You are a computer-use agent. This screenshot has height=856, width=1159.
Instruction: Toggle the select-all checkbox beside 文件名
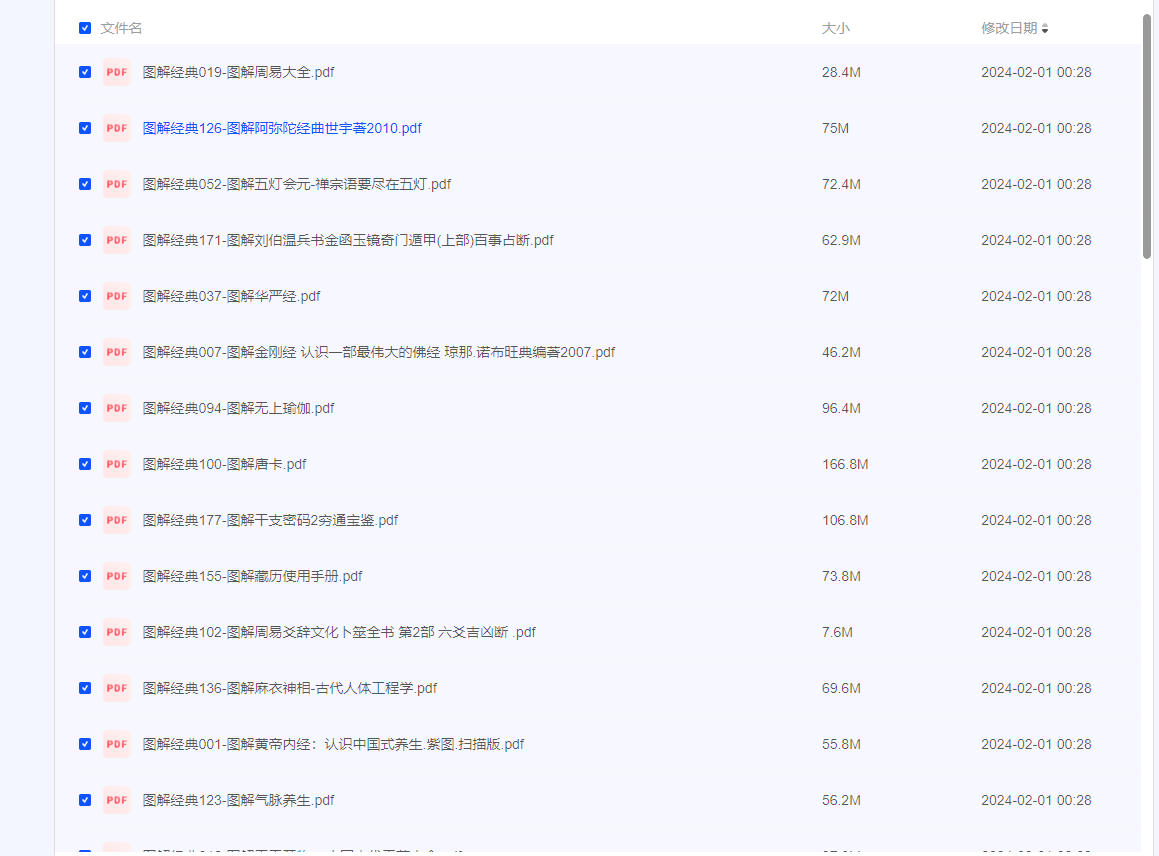click(x=85, y=28)
